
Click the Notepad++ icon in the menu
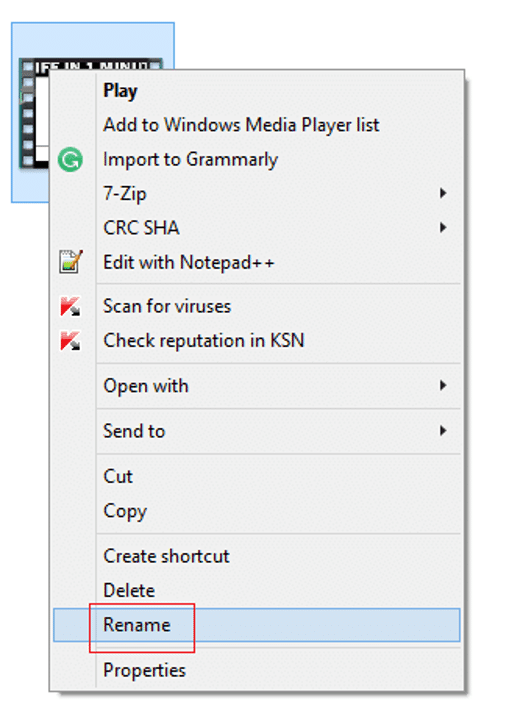pyautogui.click(x=71, y=262)
